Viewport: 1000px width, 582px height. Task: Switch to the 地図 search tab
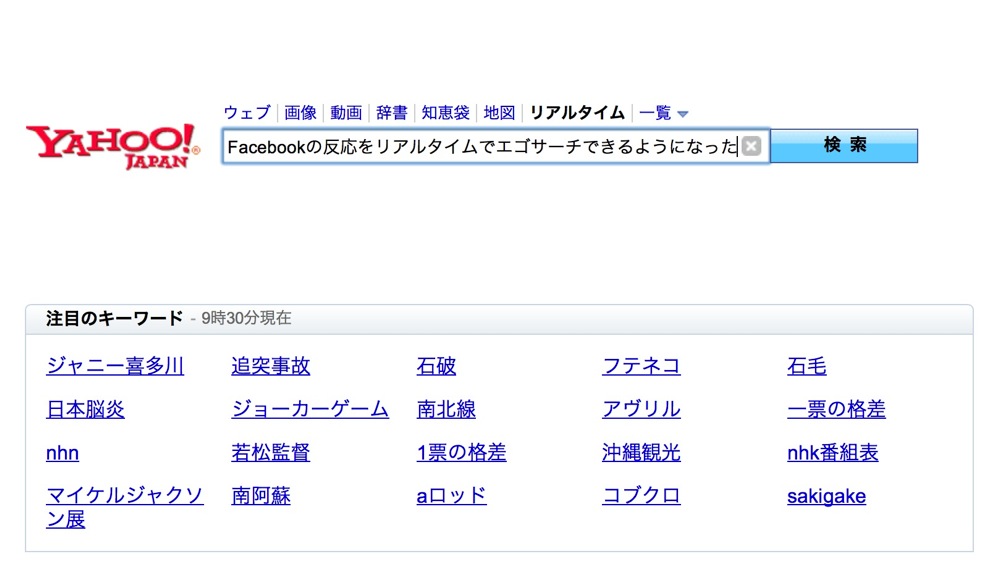pos(499,113)
